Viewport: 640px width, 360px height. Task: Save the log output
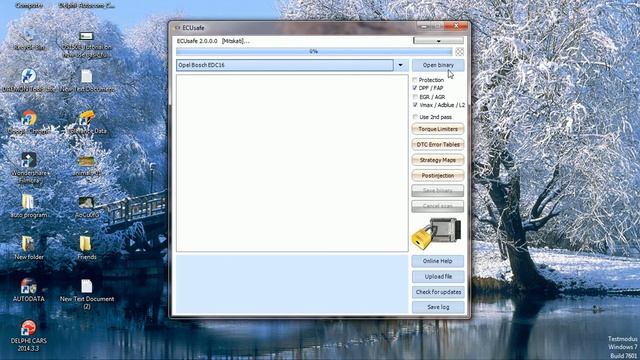438,307
